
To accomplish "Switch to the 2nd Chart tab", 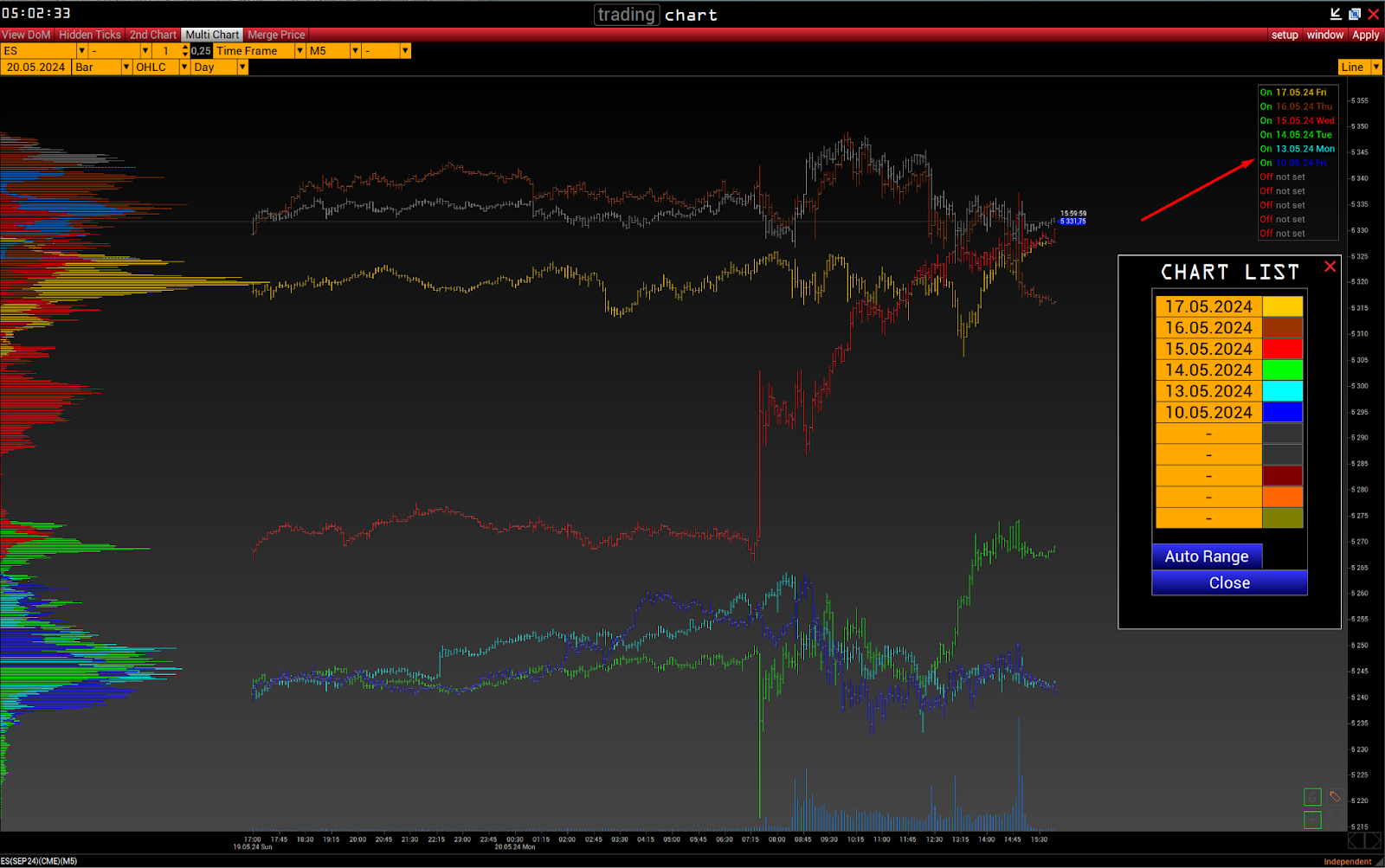I will pyautogui.click(x=152, y=35).
